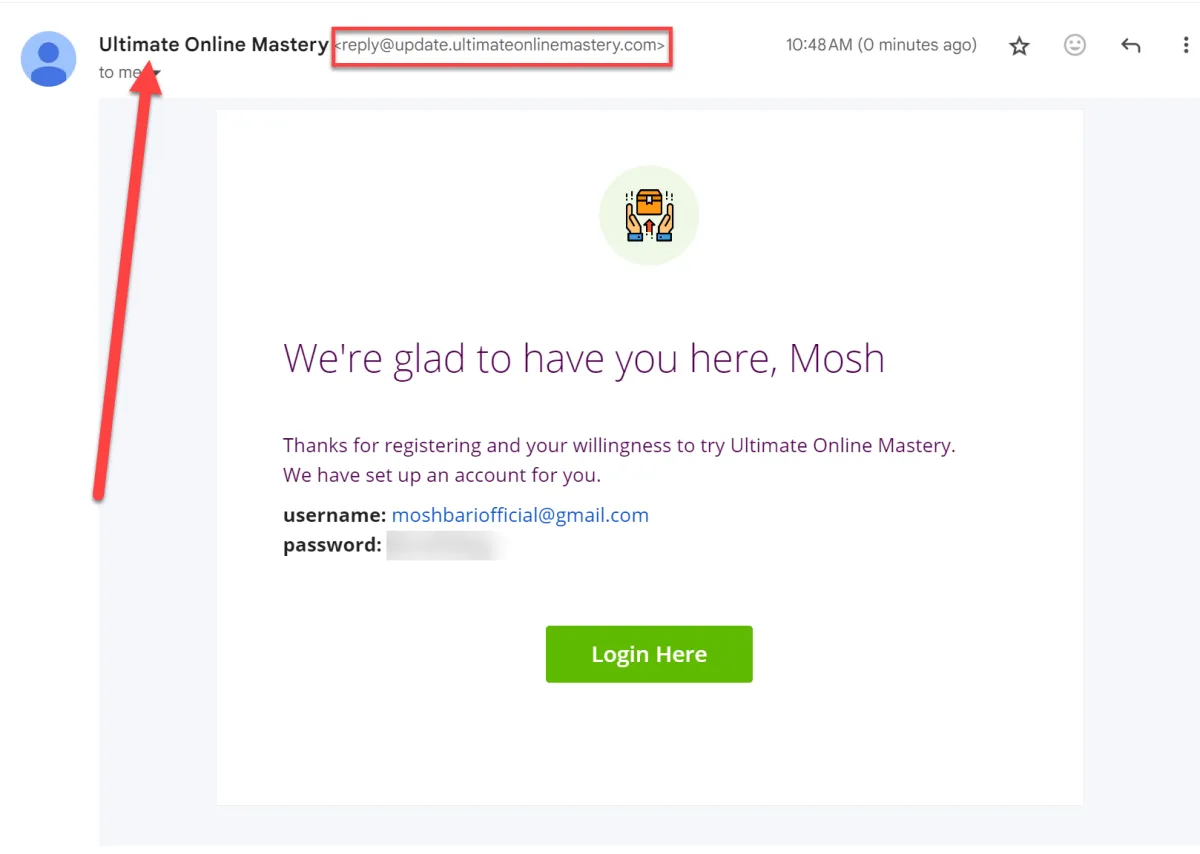The height and width of the screenshot is (854, 1200).
Task: Click the sender address reply@update.ultimateonlinemastery.com
Action: 500,46
